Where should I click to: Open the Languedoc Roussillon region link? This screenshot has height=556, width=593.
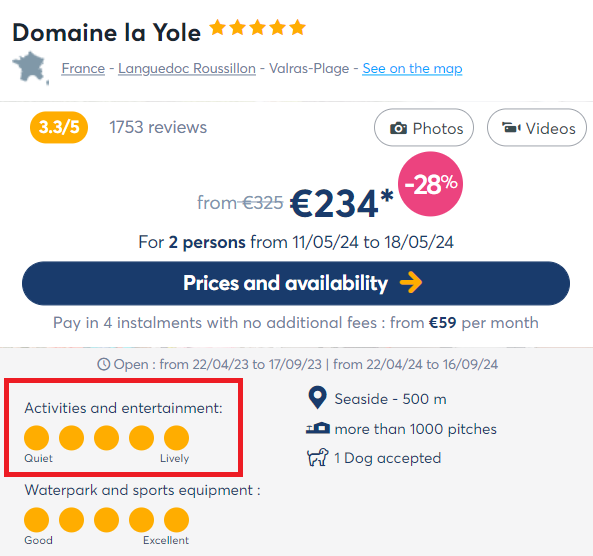pyautogui.click(x=187, y=68)
